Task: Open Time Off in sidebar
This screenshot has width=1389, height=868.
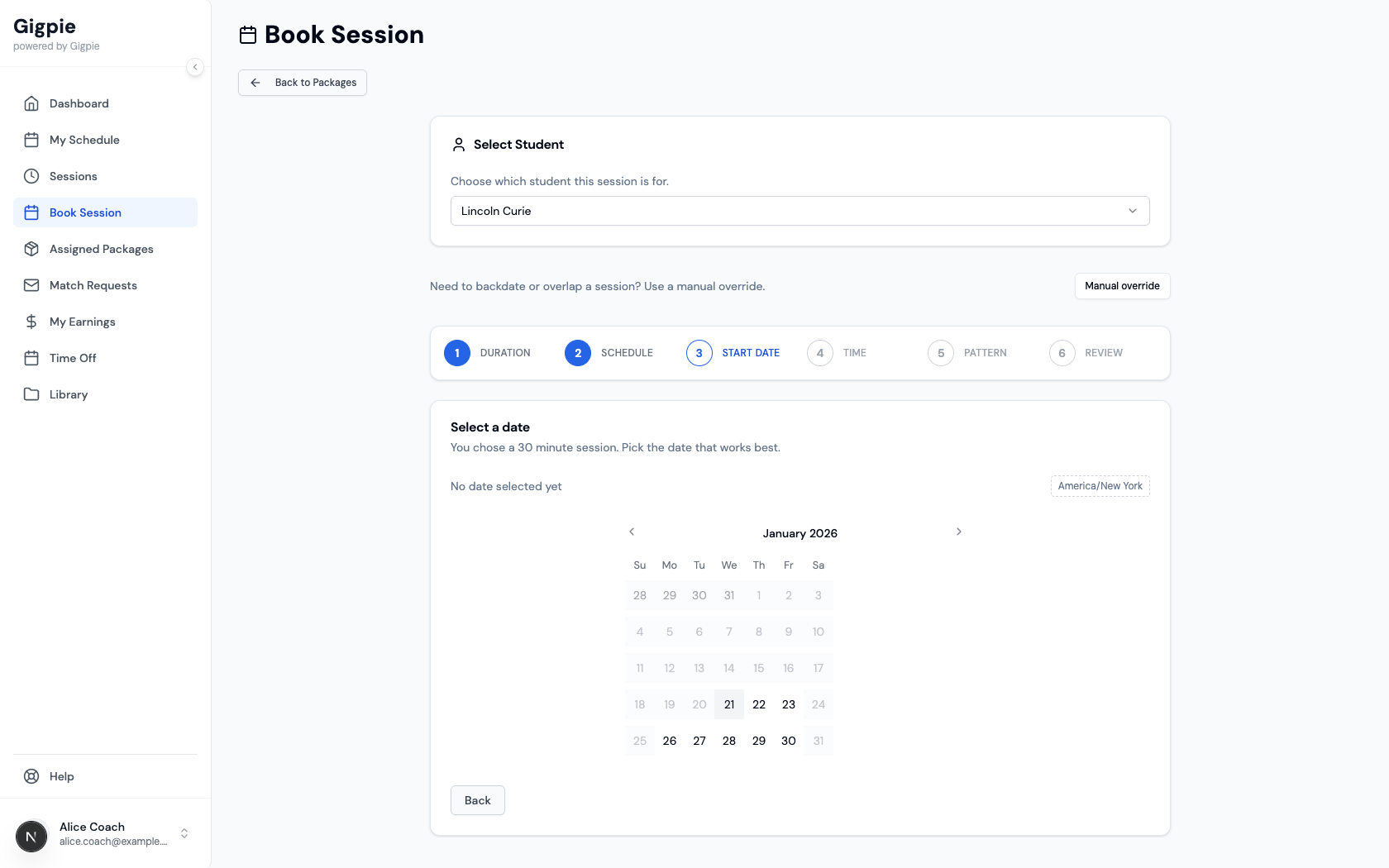Action: pos(73,358)
